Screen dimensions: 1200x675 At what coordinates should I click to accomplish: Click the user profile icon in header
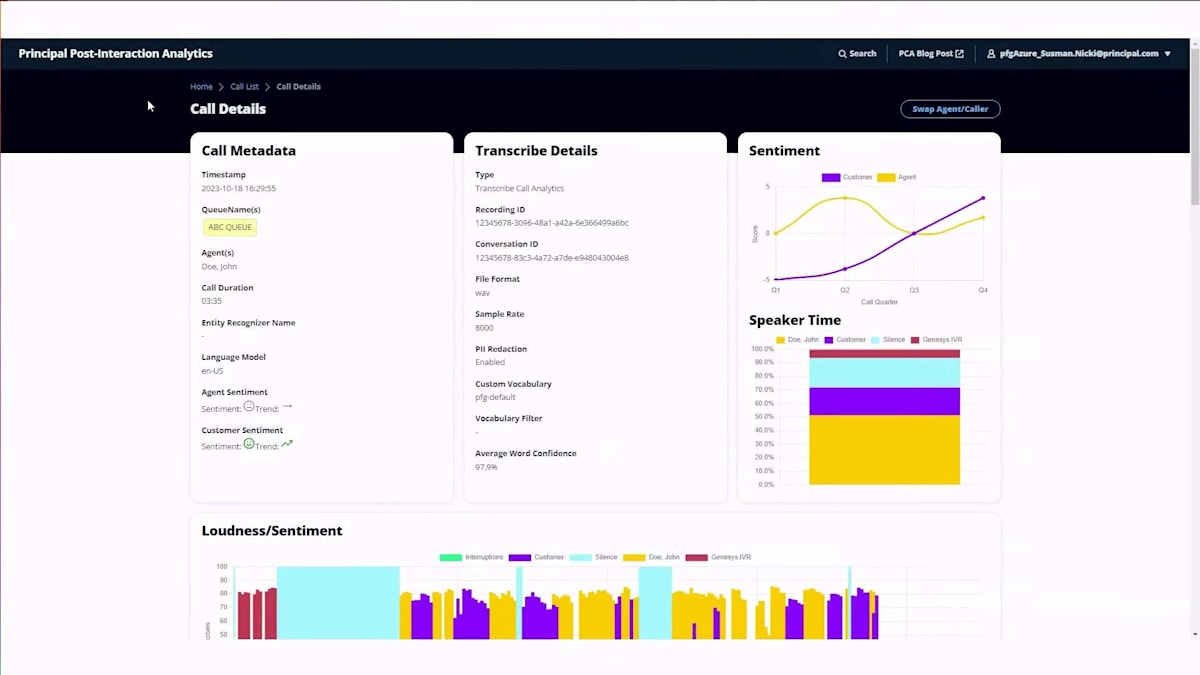pos(991,54)
